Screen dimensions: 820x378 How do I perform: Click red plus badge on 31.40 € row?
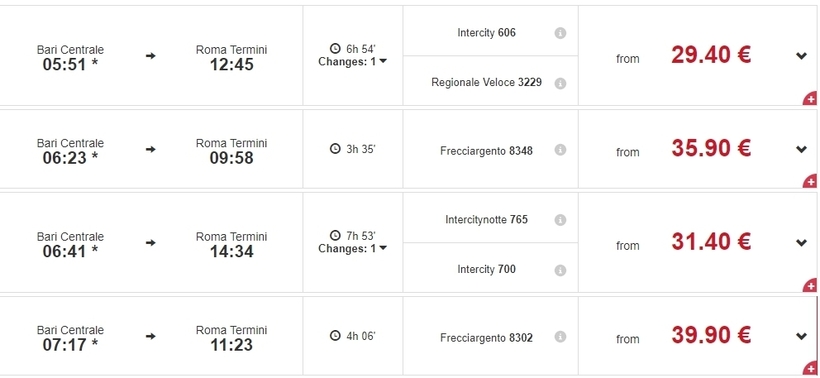pyautogui.click(x=811, y=285)
